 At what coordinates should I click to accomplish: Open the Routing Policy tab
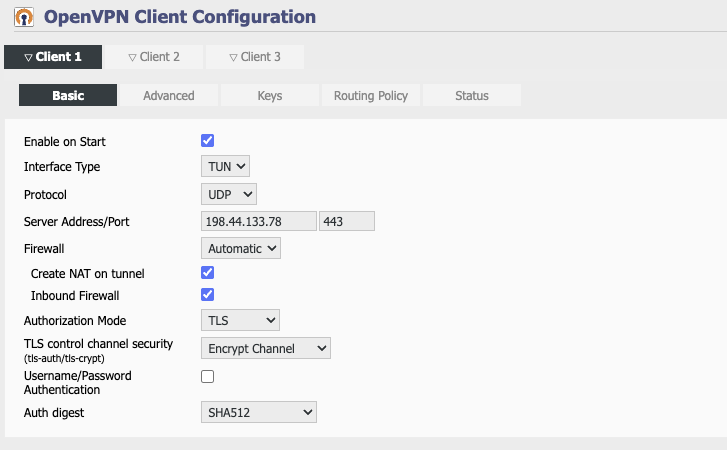click(371, 95)
